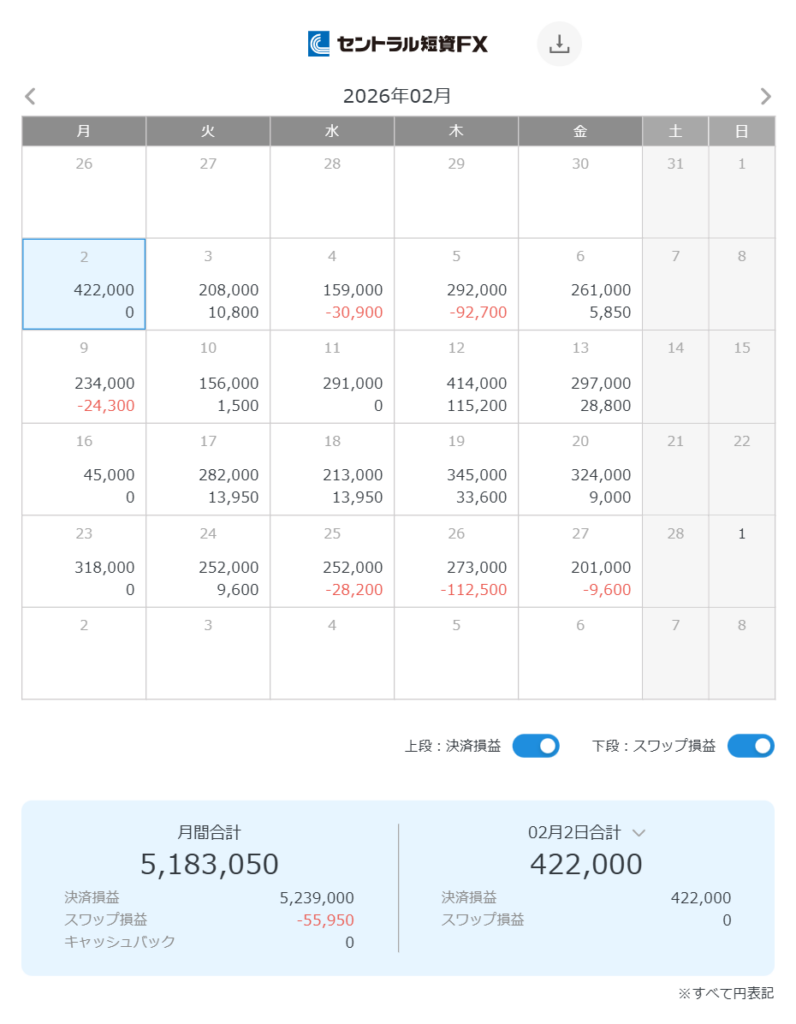
Task: Toggle the スワップ損益 lower row switch
Action: [751, 746]
